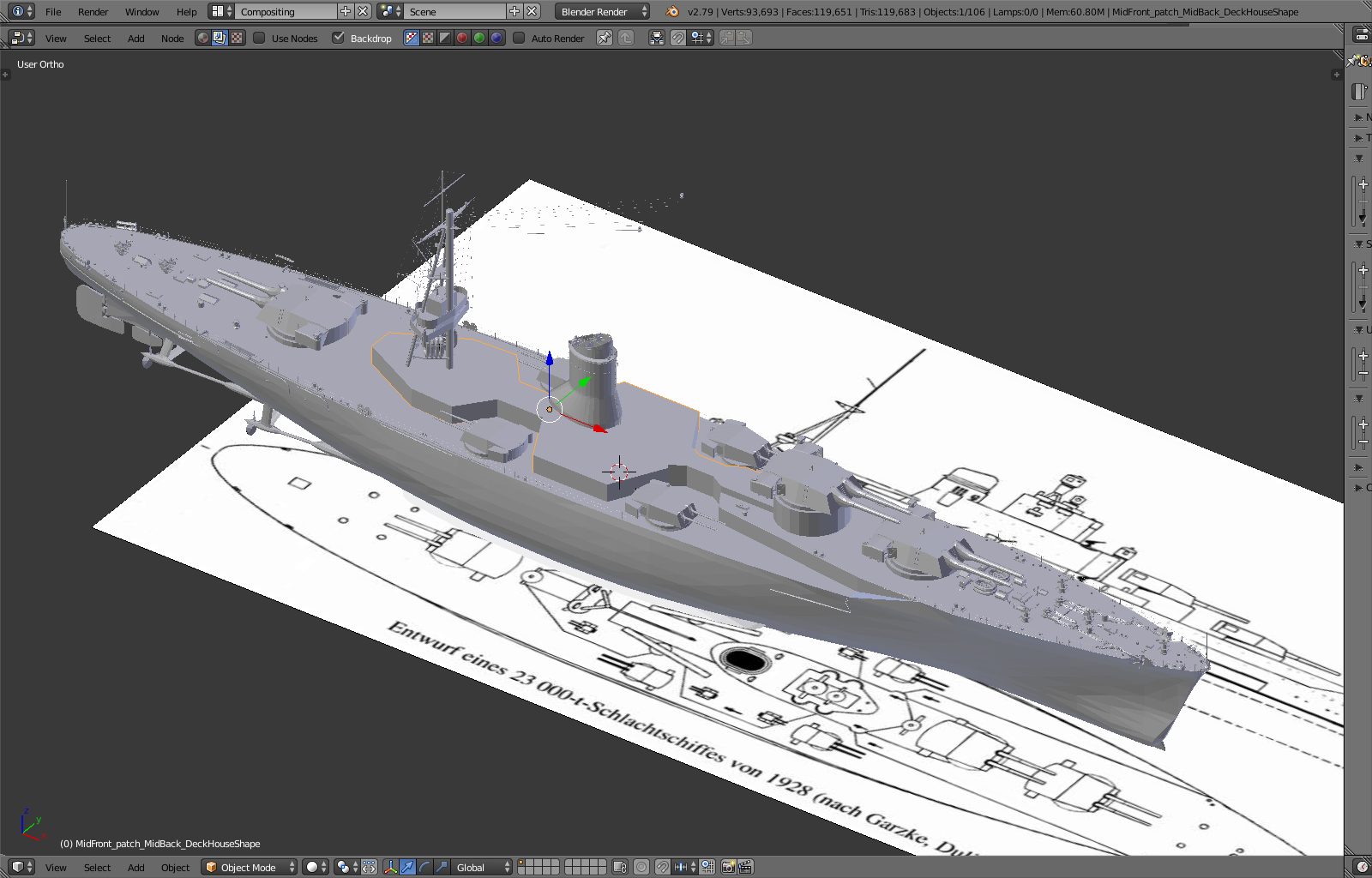Select Color and Alpha backdrop channel
Viewport: 1372px width, 878px height.
pyautogui.click(x=412, y=38)
